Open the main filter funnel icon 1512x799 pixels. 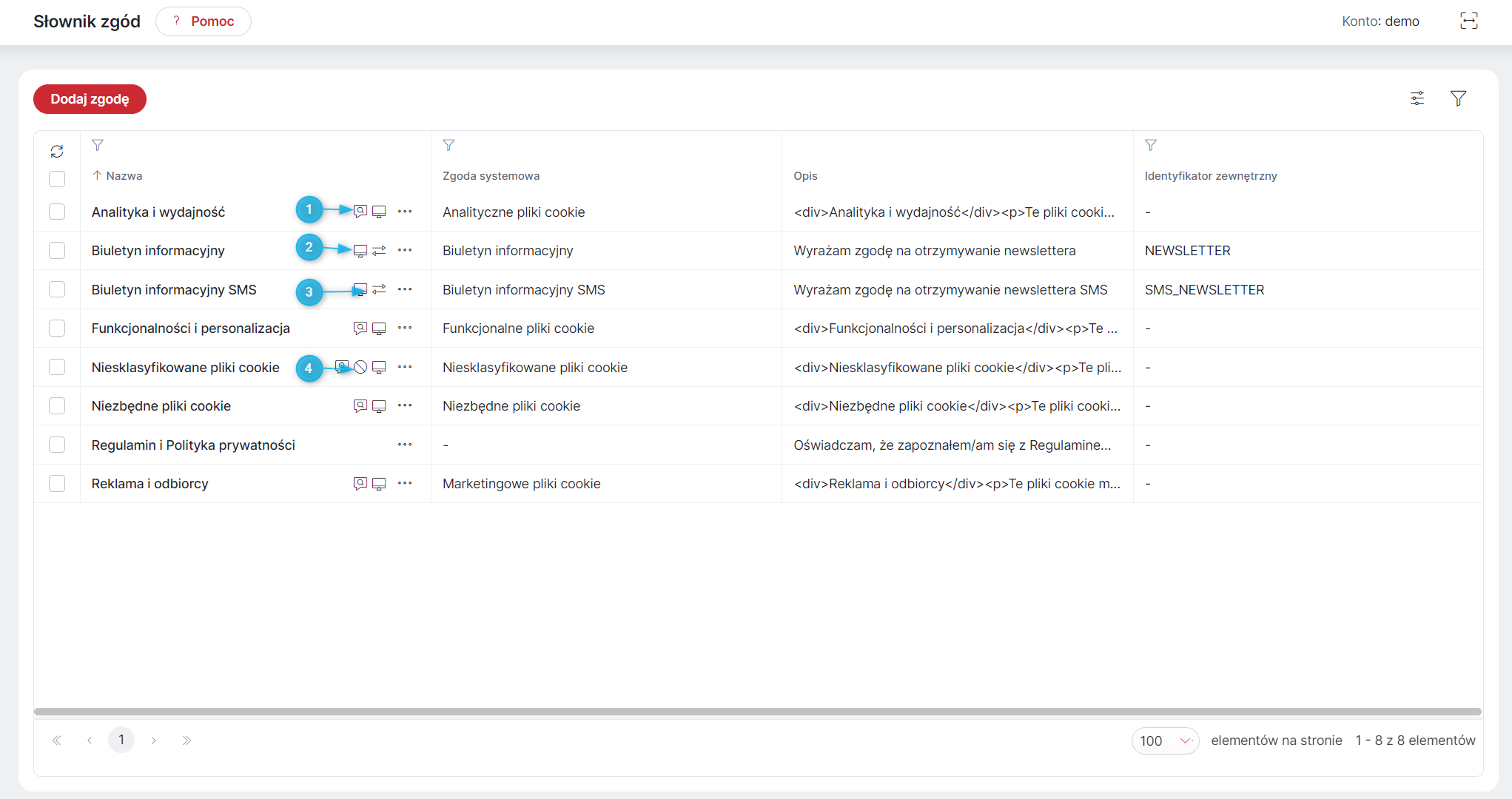[x=1458, y=98]
